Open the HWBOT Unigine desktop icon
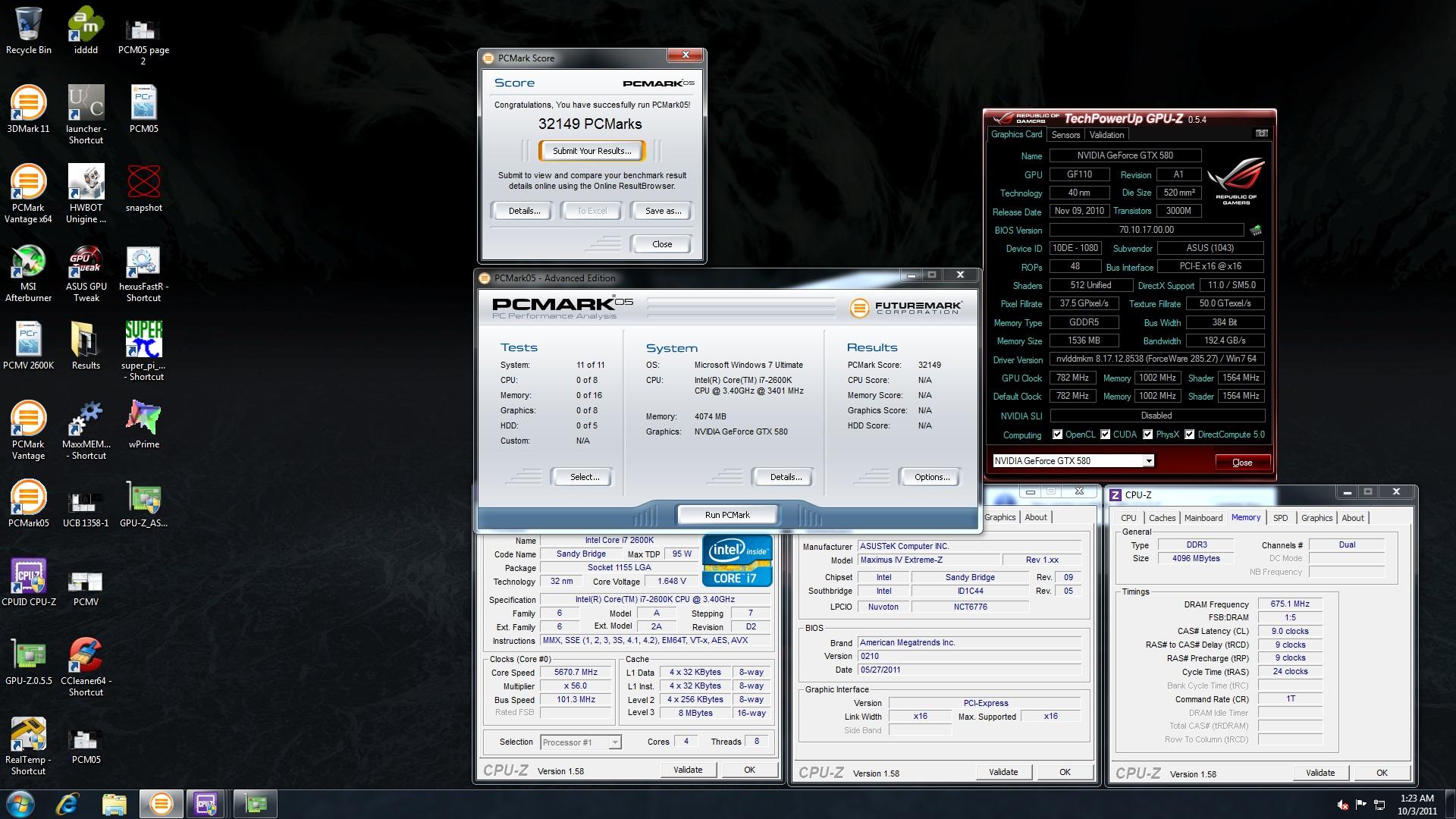 click(x=86, y=193)
